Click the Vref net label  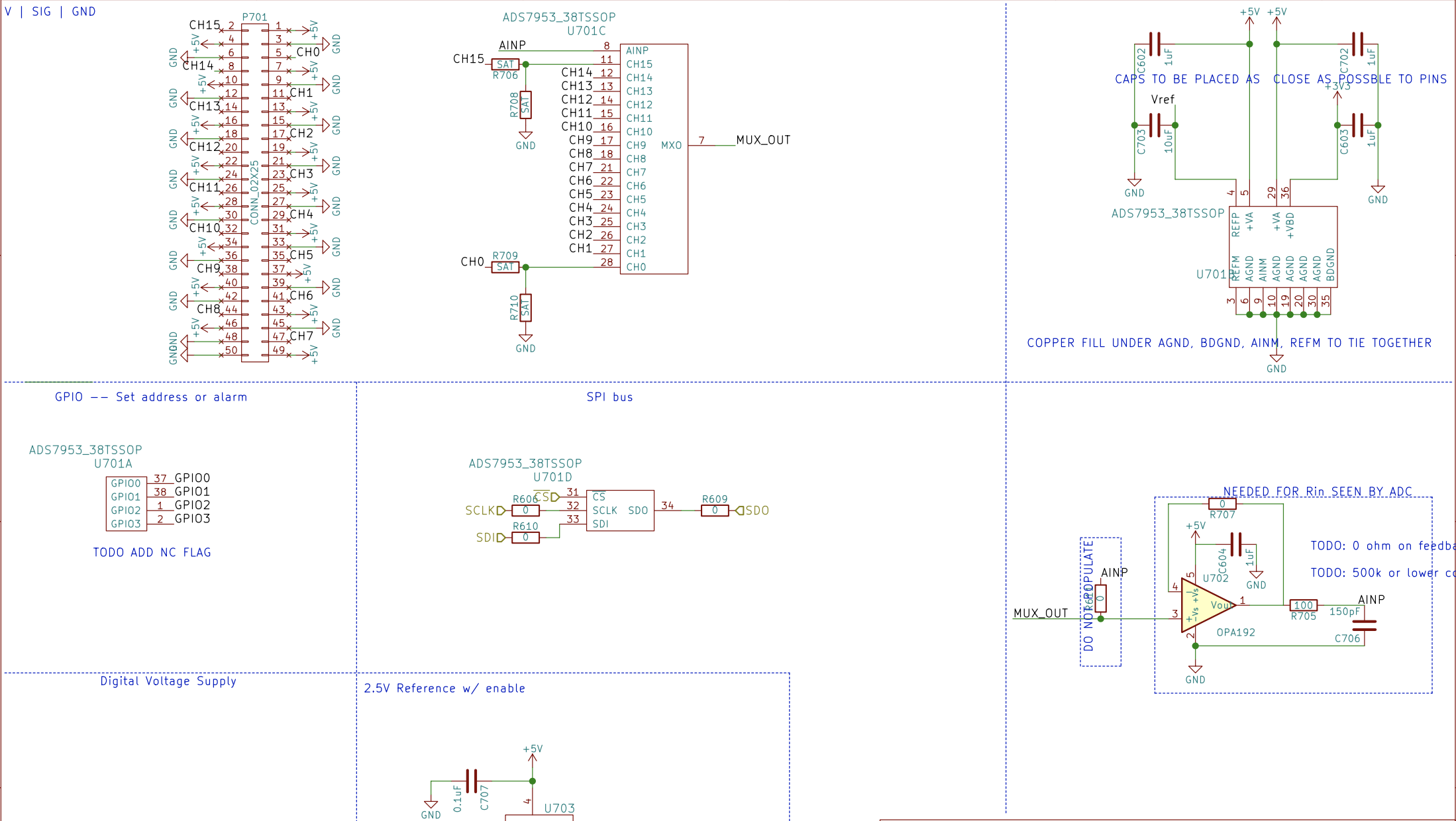point(1163,99)
